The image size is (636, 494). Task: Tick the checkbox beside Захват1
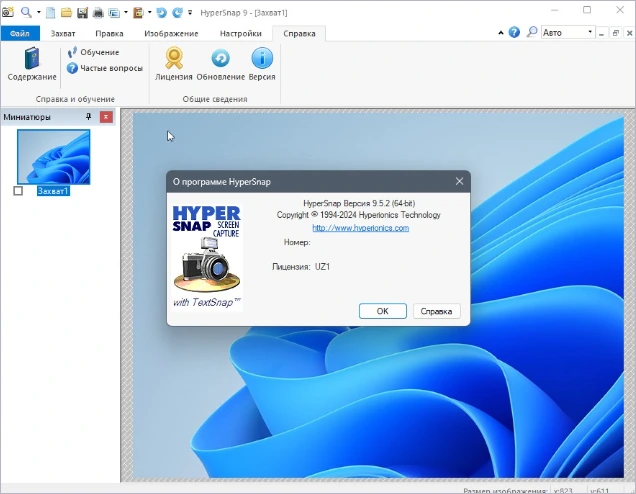[18, 191]
